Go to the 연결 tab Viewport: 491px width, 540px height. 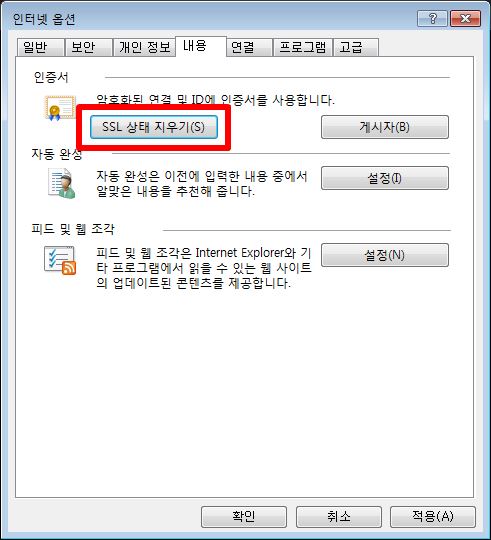click(250, 48)
